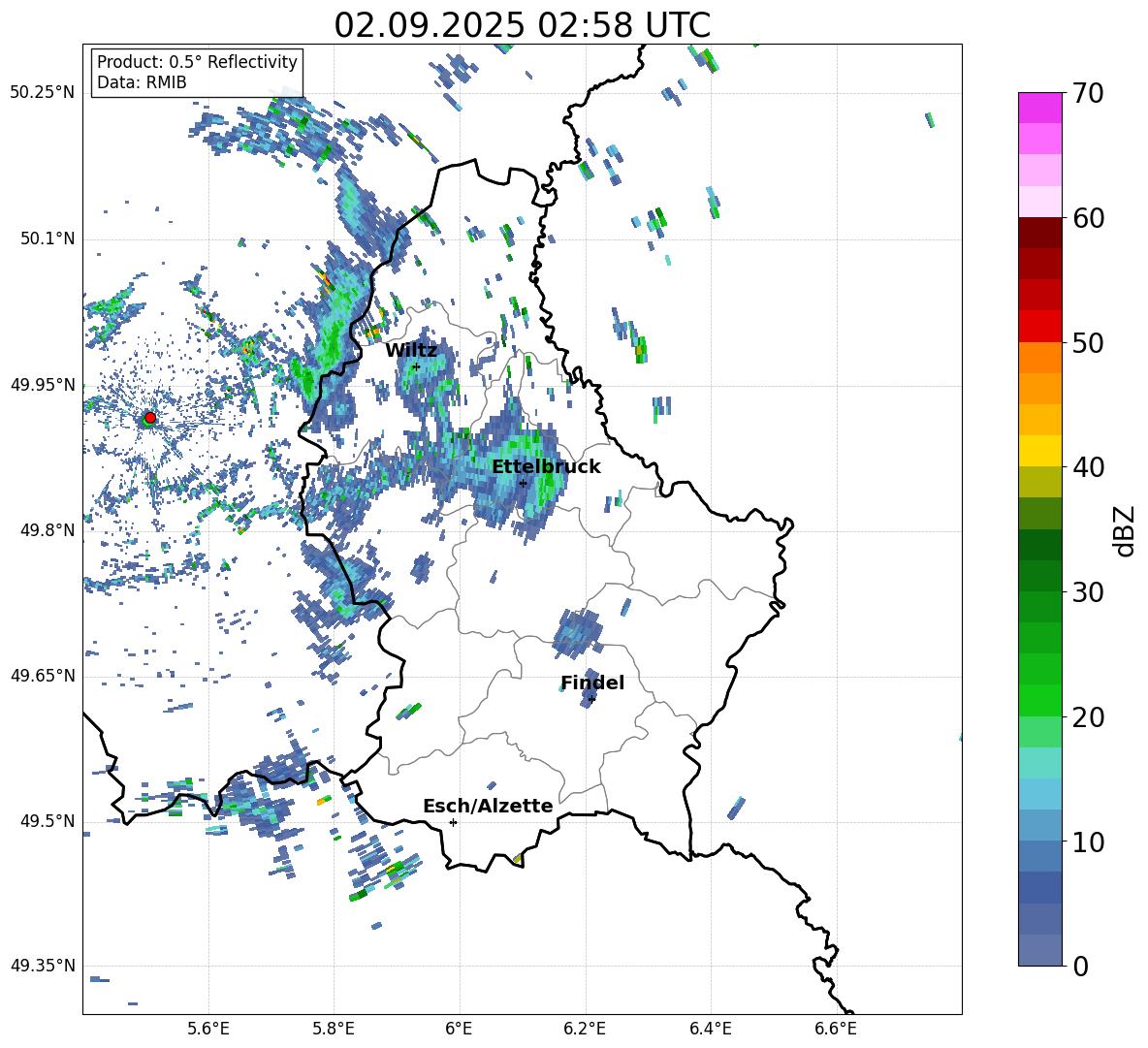The width and height of the screenshot is (1148, 1048).
Task: Click the bright red 50 dBZ swatch
Action: tap(1039, 327)
